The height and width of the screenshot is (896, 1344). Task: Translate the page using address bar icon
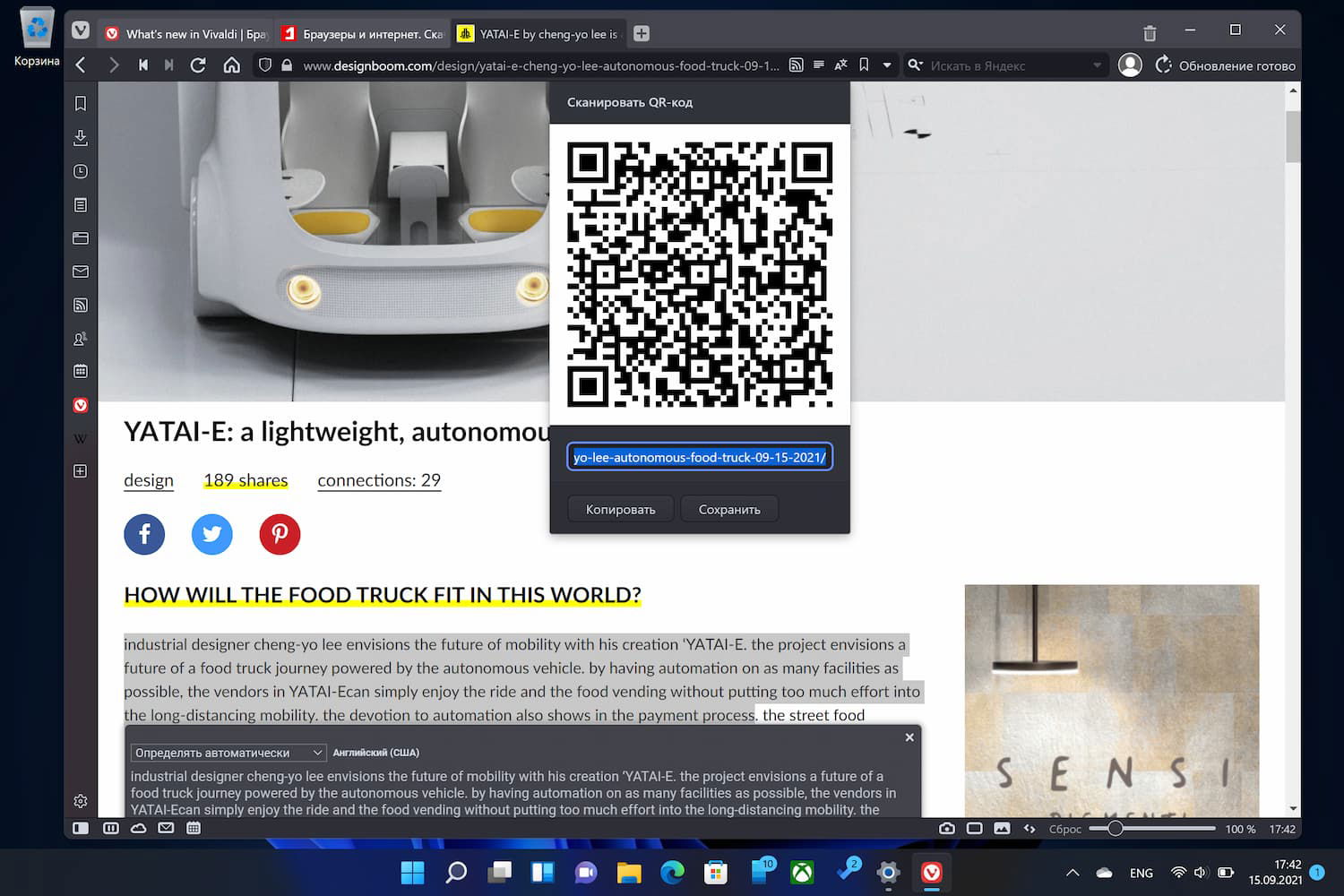(x=840, y=65)
